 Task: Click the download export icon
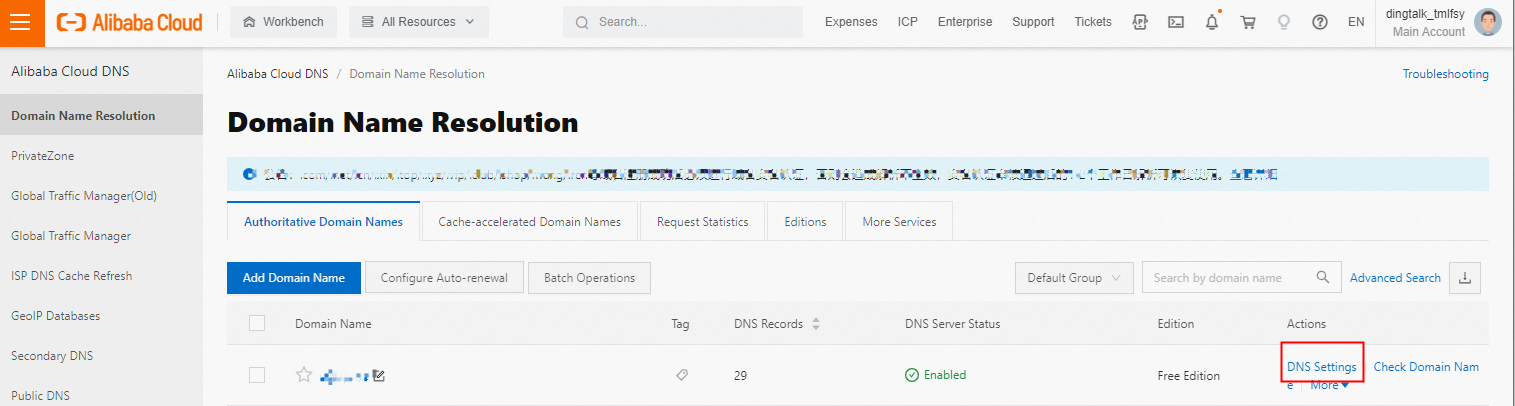(1465, 278)
